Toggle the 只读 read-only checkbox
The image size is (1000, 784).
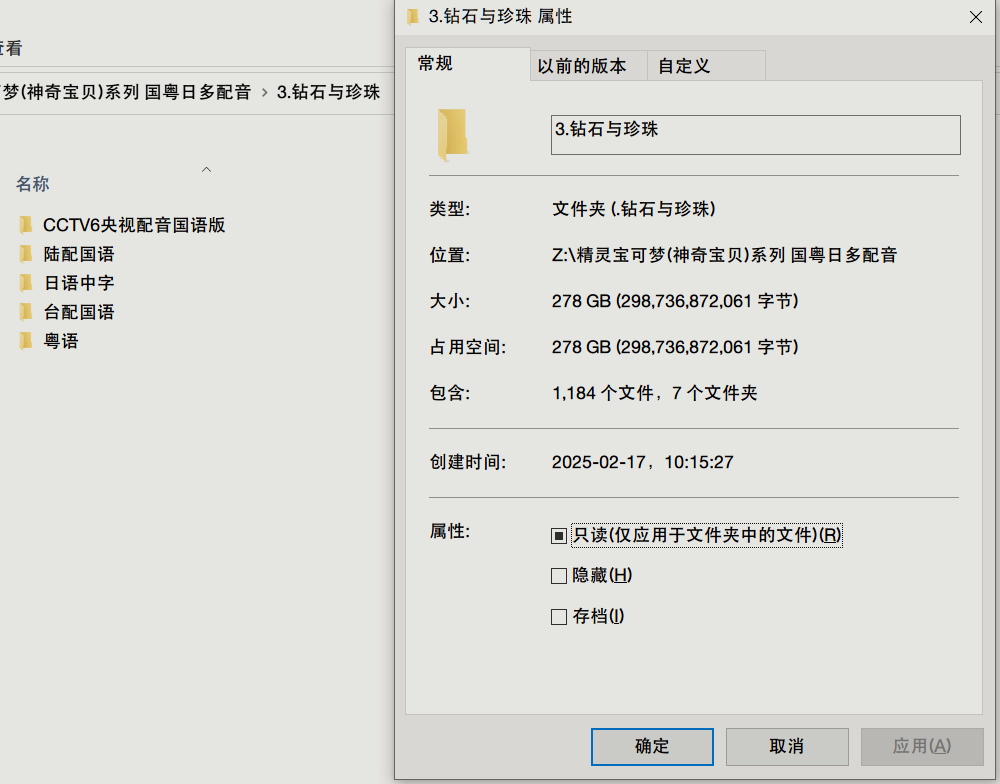558,534
